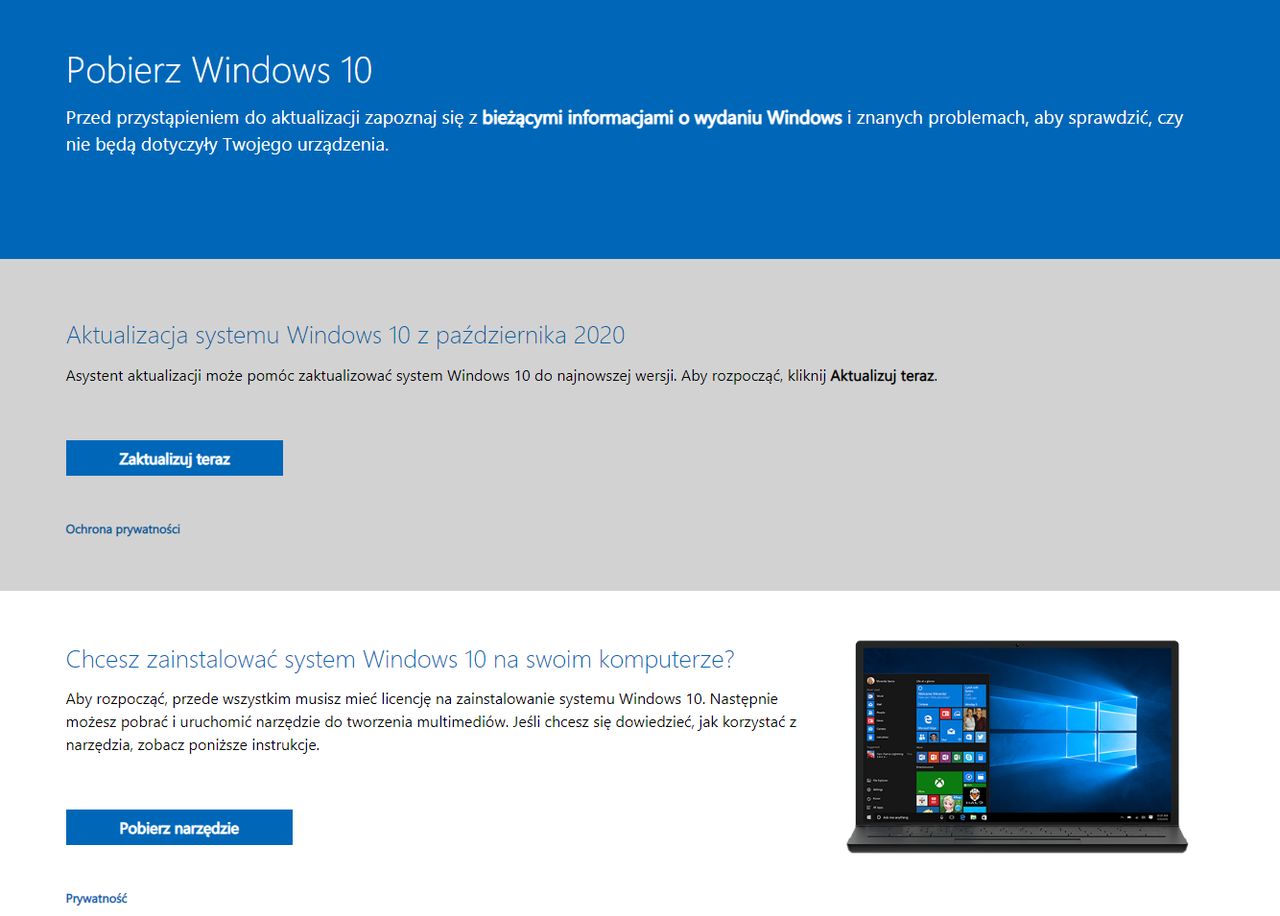This screenshot has width=1280, height=916.
Task: Click heading Chcesz zainstalować system Windows 10
Action: tap(400, 659)
